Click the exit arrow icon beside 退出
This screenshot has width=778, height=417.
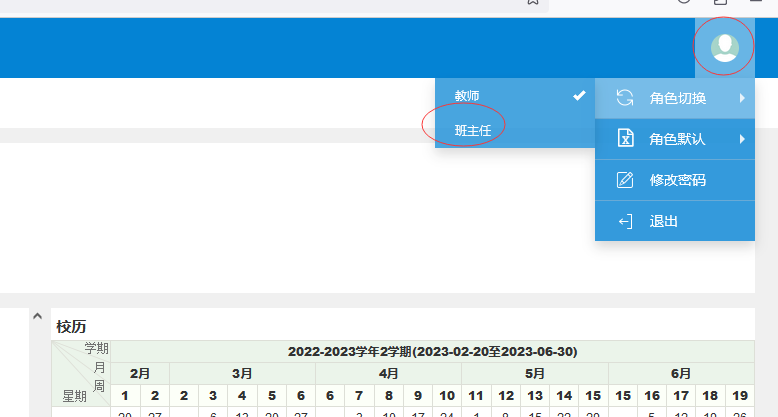coord(625,221)
